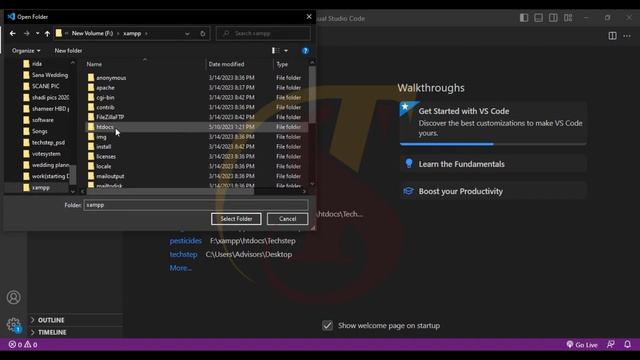Select the apache folder

coord(105,87)
